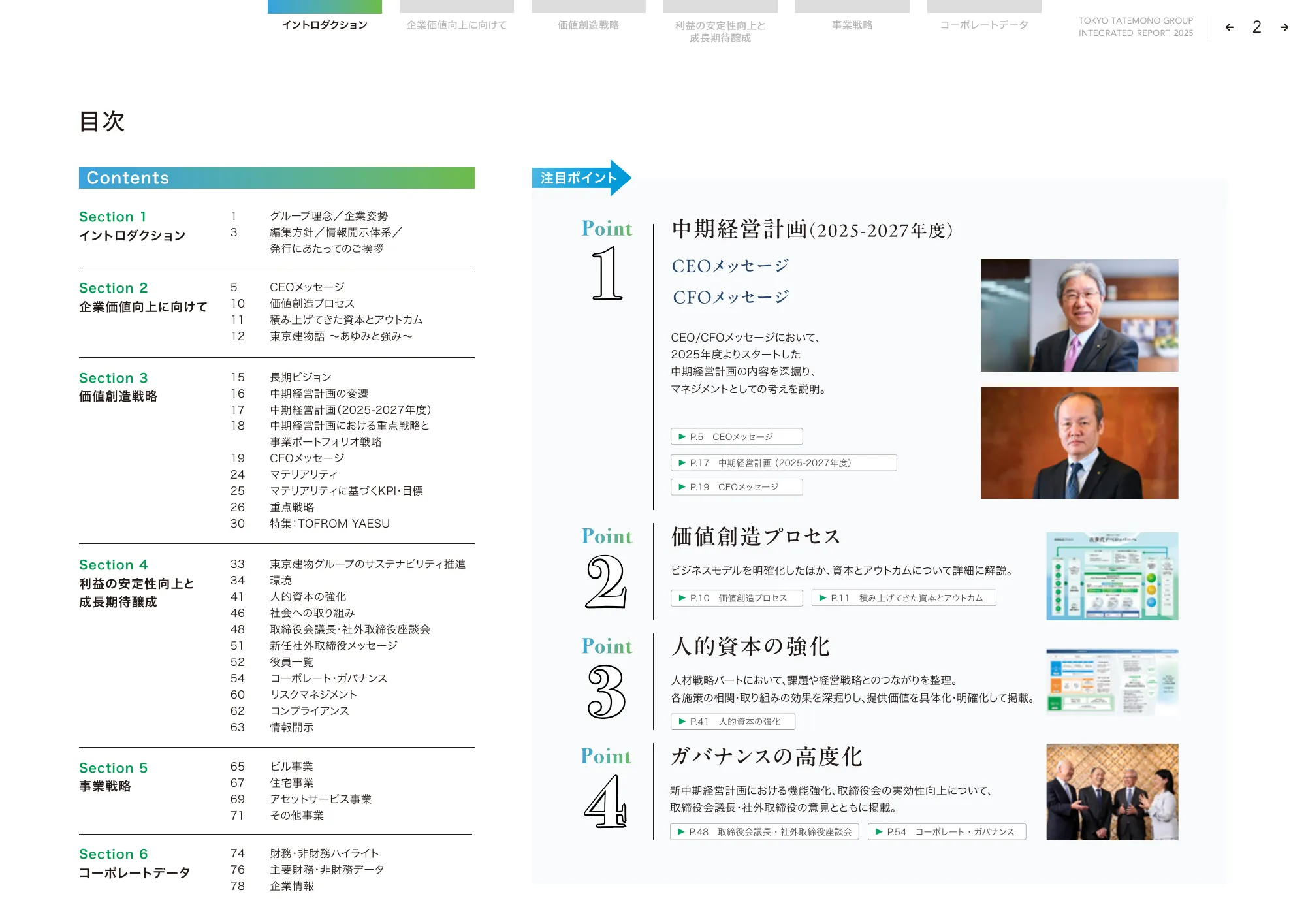
Task: Open P.48 取締役会議長・社外取締役座談会 button
Action: coord(765,831)
